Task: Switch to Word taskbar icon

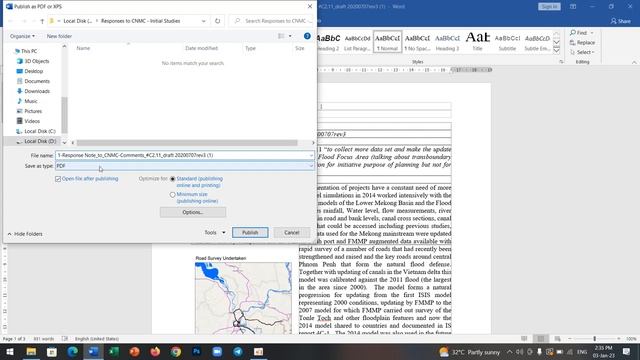Action: coord(93,351)
